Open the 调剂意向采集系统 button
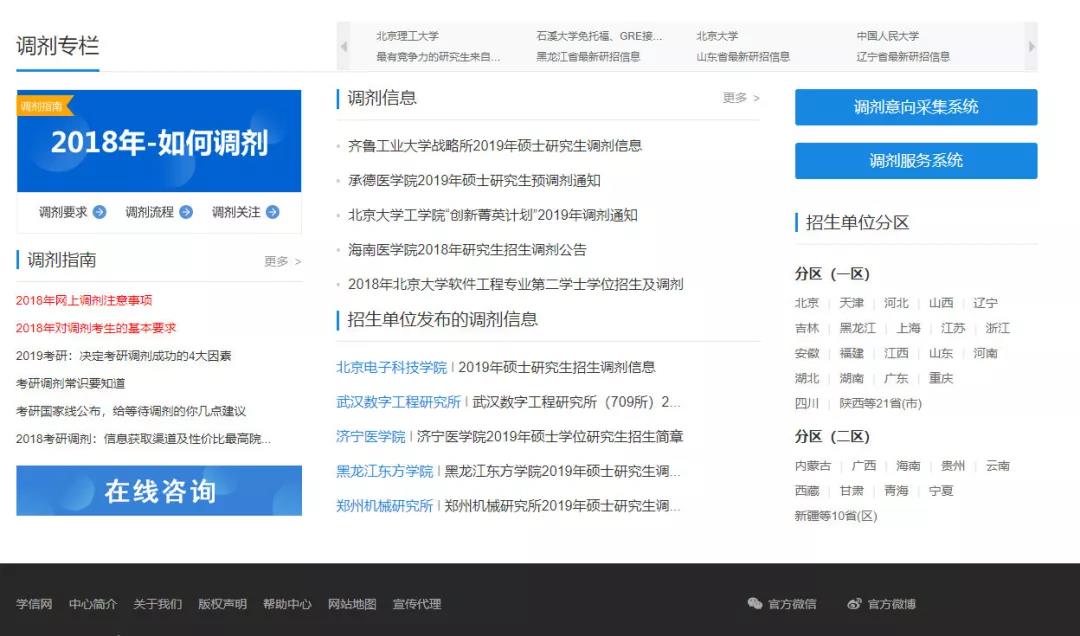This screenshot has height=636, width=1080. tap(915, 107)
